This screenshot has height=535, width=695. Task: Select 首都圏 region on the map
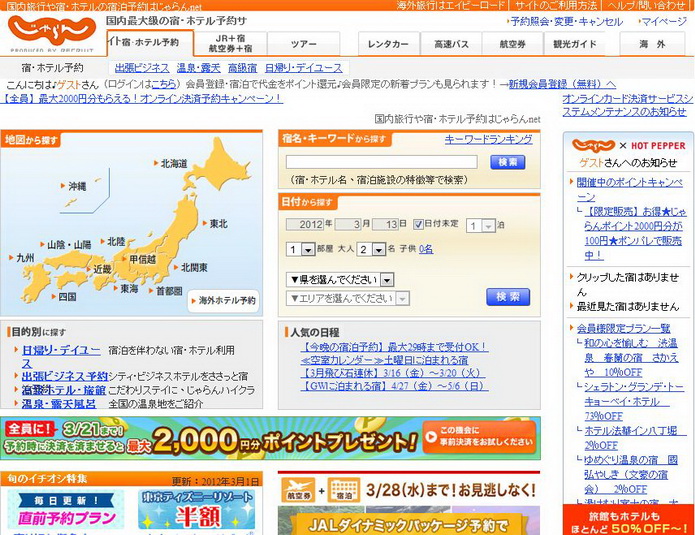tap(169, 291)
